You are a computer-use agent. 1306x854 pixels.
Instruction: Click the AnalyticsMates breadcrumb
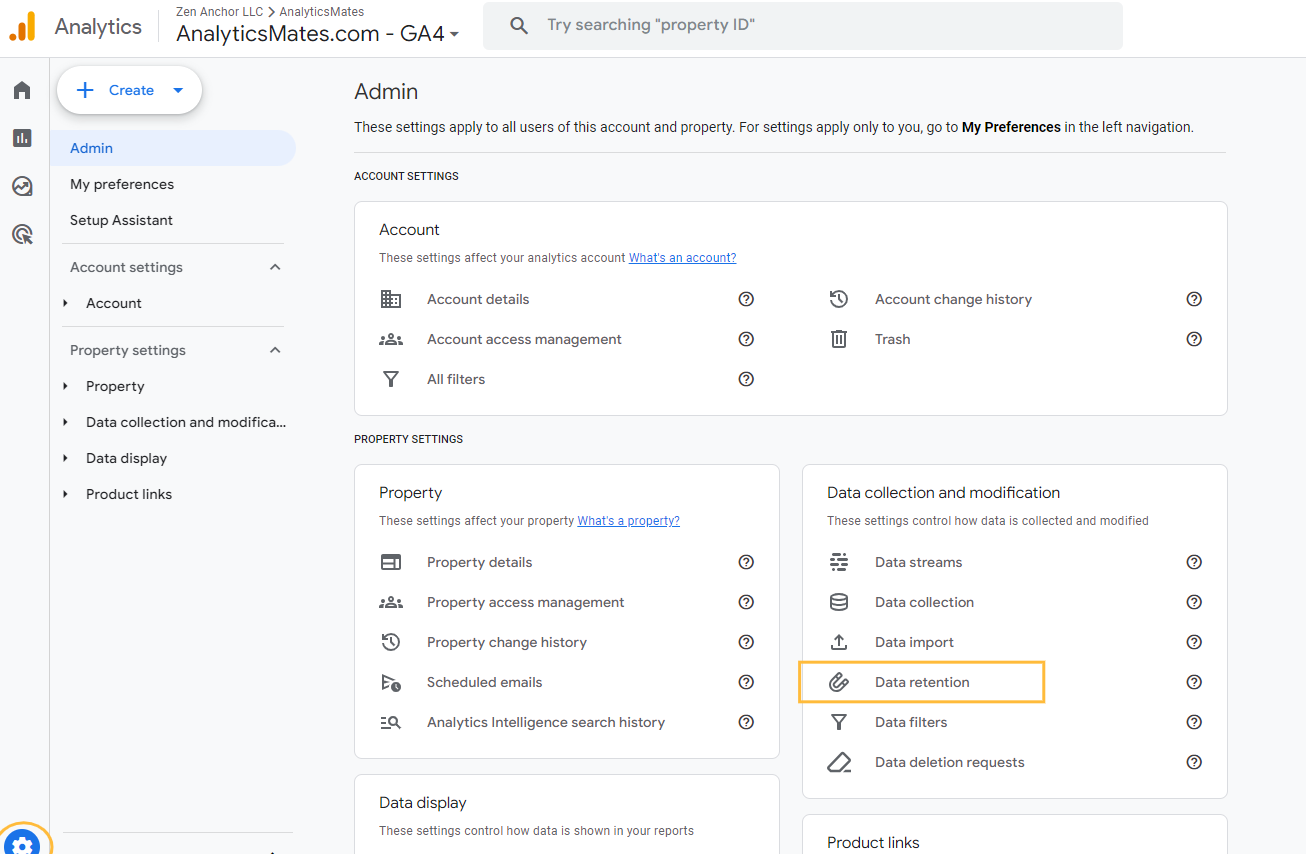322,12
